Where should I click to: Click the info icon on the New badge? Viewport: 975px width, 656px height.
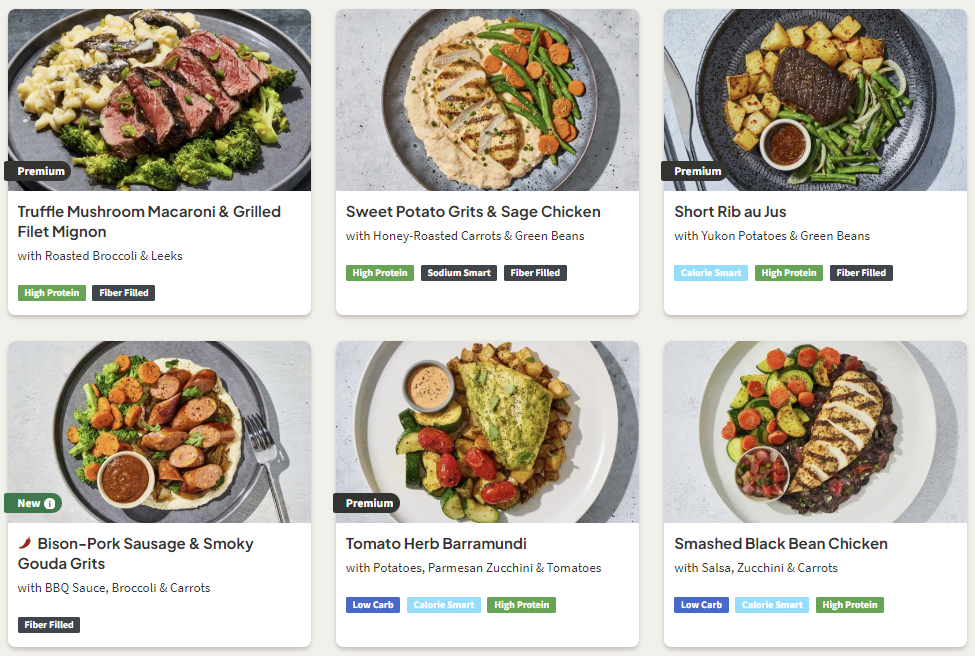[x=50, y=503]
